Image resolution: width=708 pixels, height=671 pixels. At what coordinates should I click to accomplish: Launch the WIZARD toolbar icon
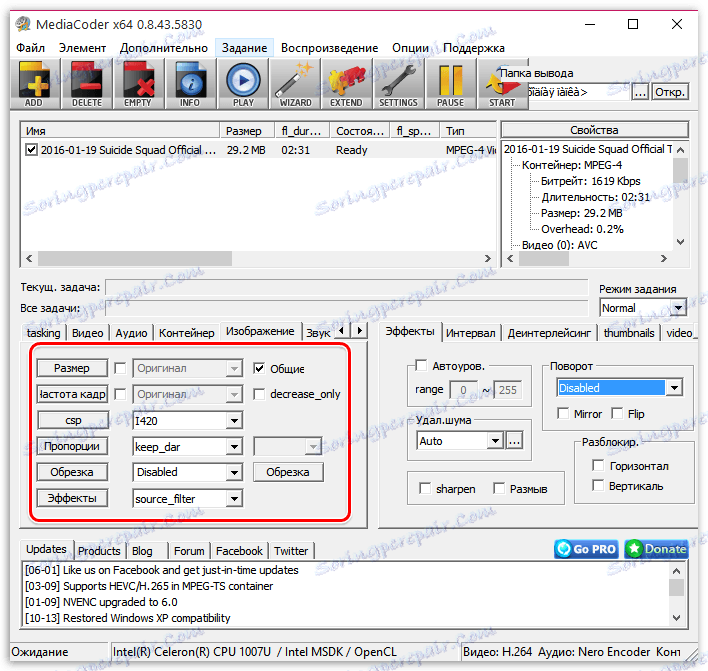pos(295,84)
